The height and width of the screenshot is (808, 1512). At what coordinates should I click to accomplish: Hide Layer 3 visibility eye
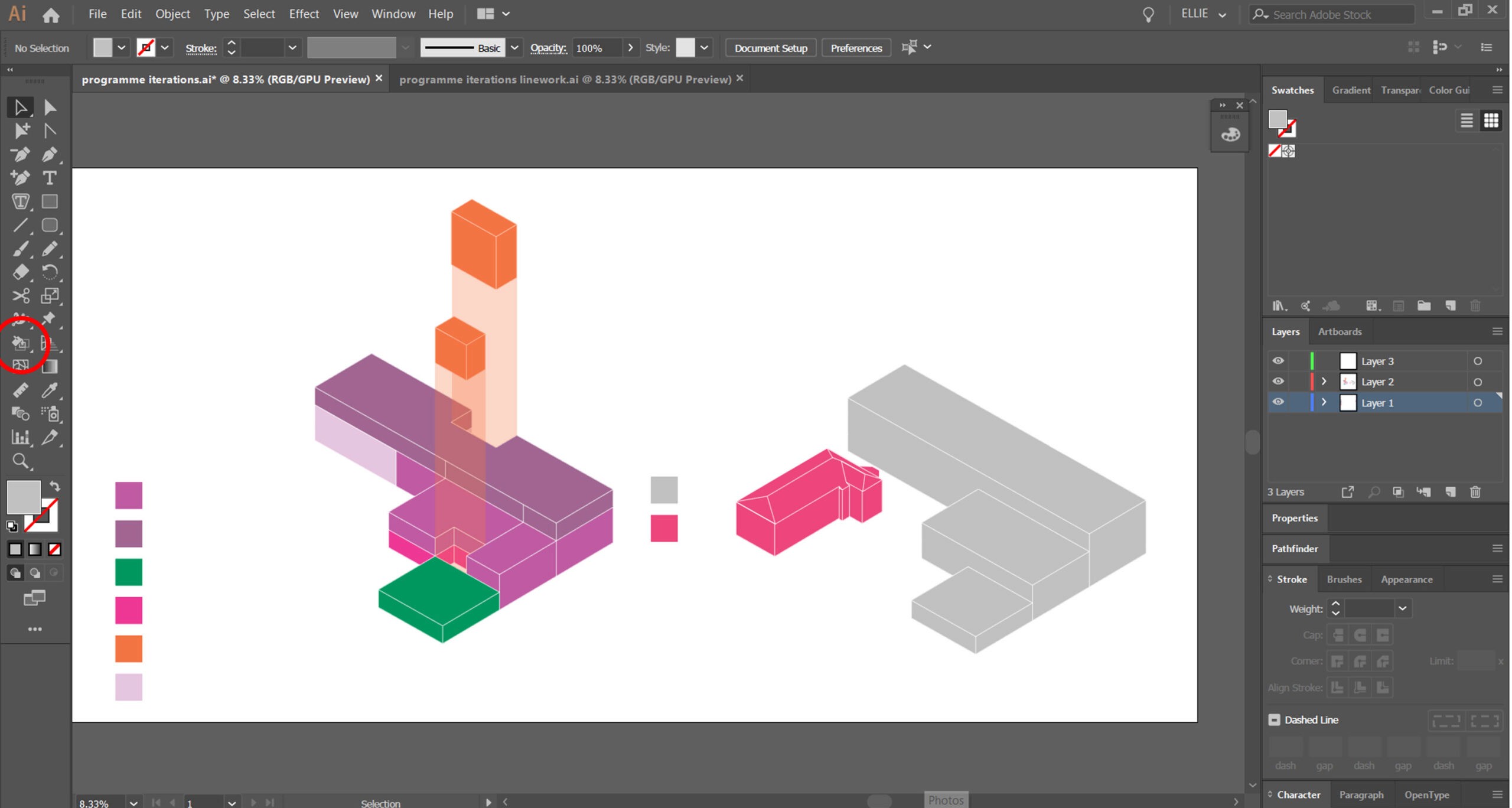(x=1278, y=361)
